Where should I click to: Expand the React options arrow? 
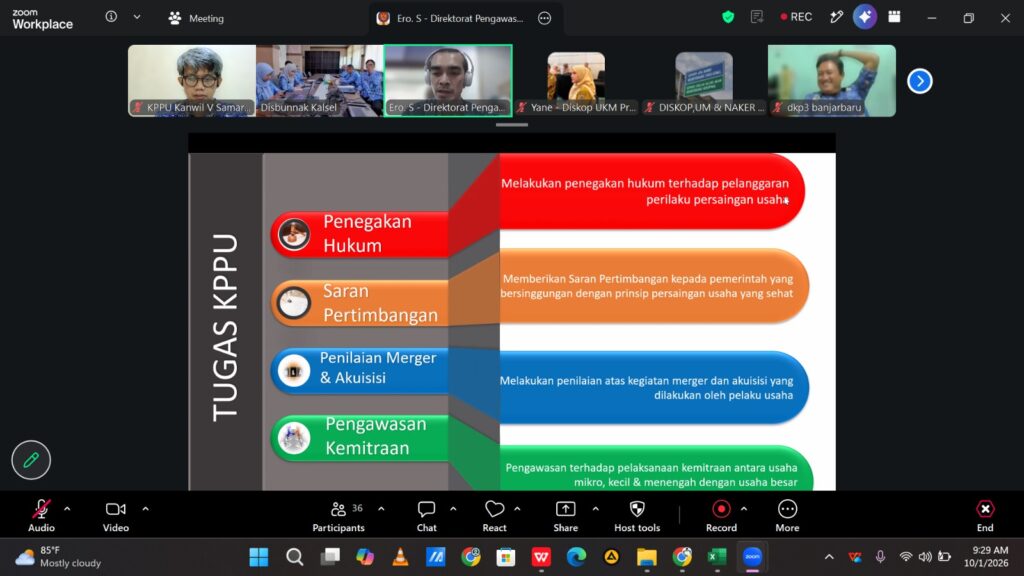coord(517,509)
